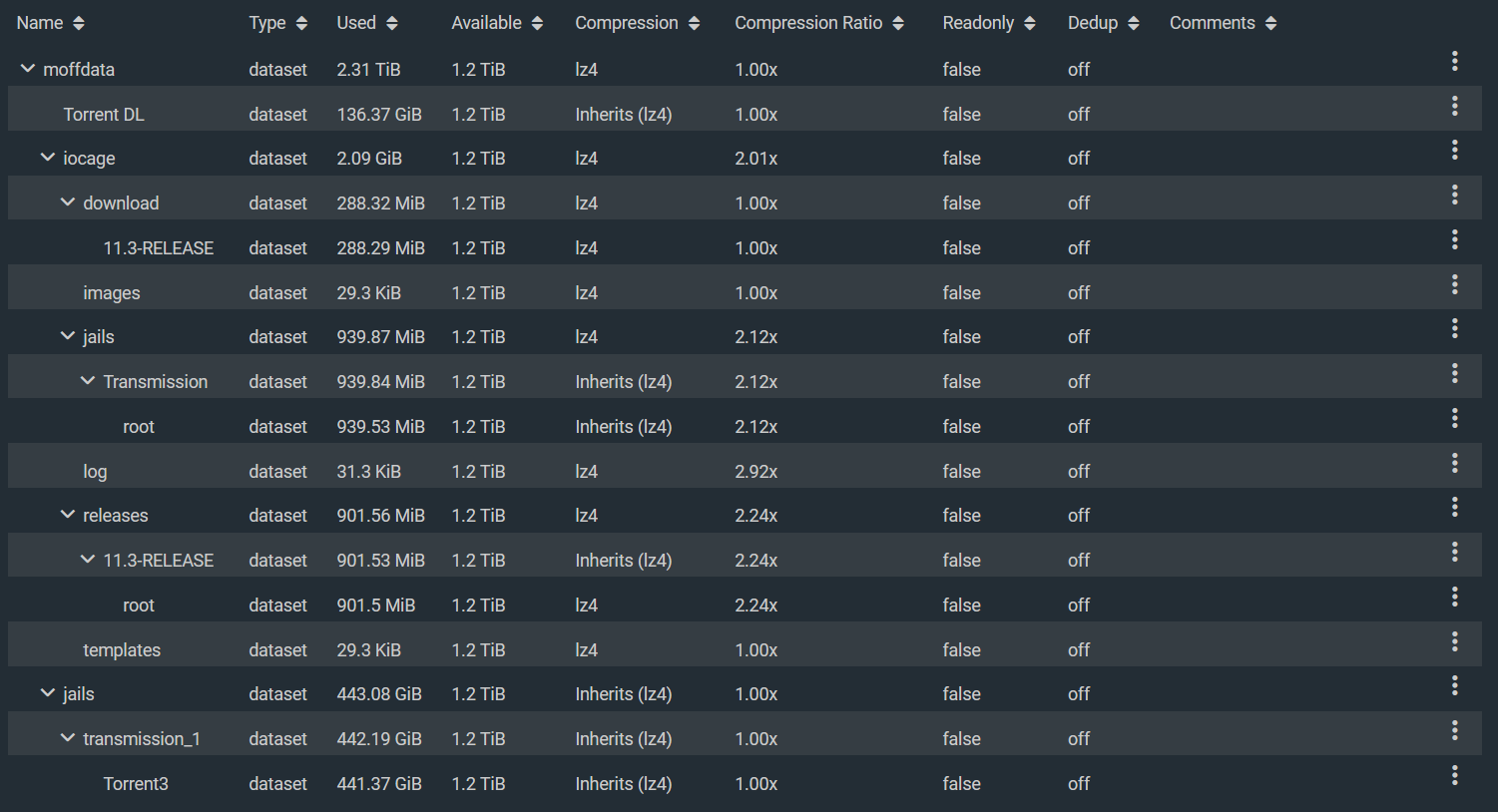
Task: Open kebab menu for the Transmission dataset row
Action: coord(1454,373)
